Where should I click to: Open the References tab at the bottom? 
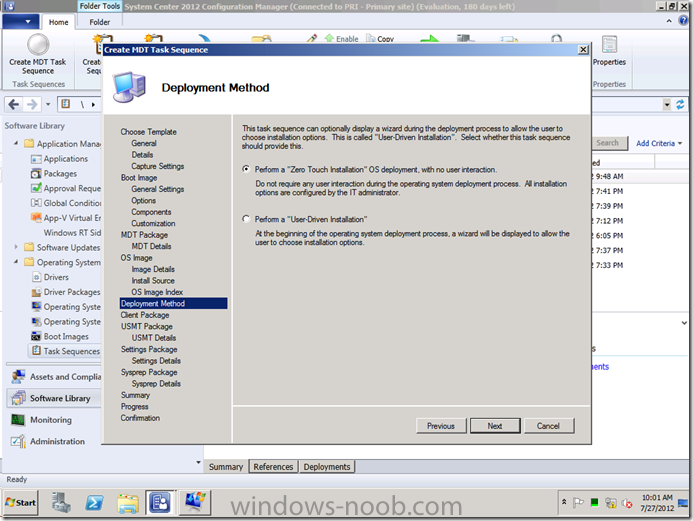tap(273, 467)
